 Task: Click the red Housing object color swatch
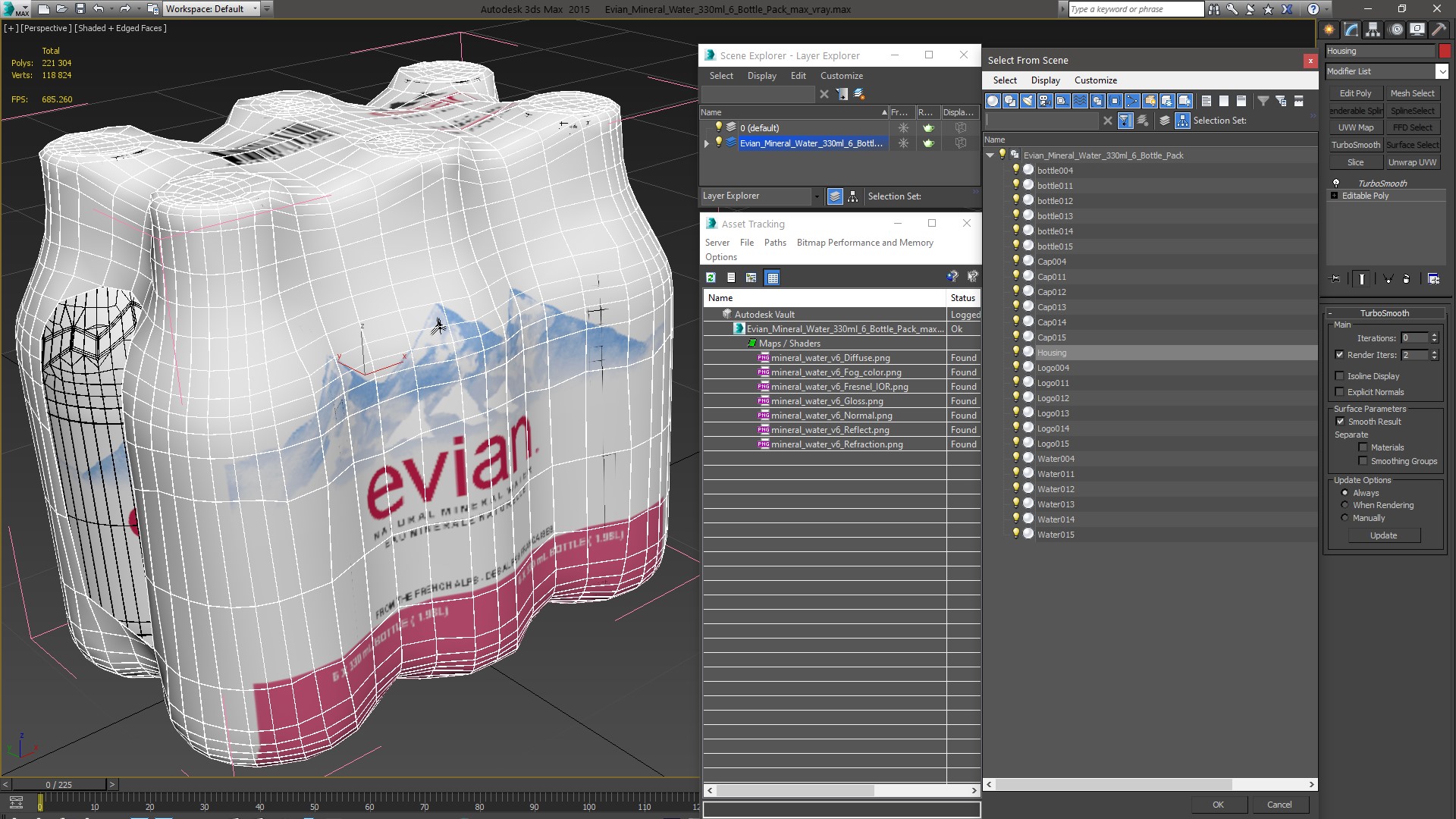(1445, 51)
